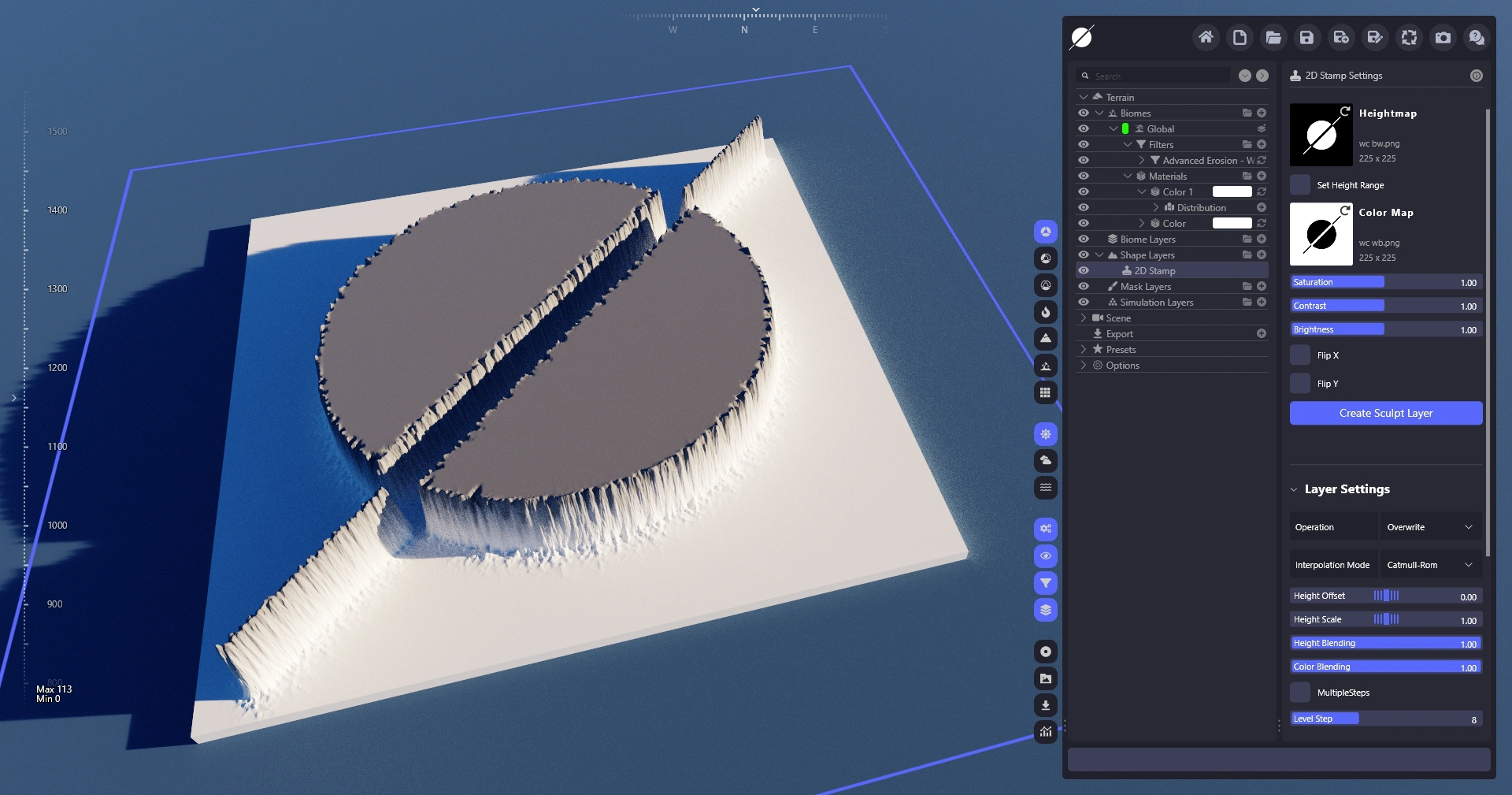Viewport: 1512px width, 795px height.
Task: Click the clouds icon in the viewport toolbar
Action: coord(1046,461)
